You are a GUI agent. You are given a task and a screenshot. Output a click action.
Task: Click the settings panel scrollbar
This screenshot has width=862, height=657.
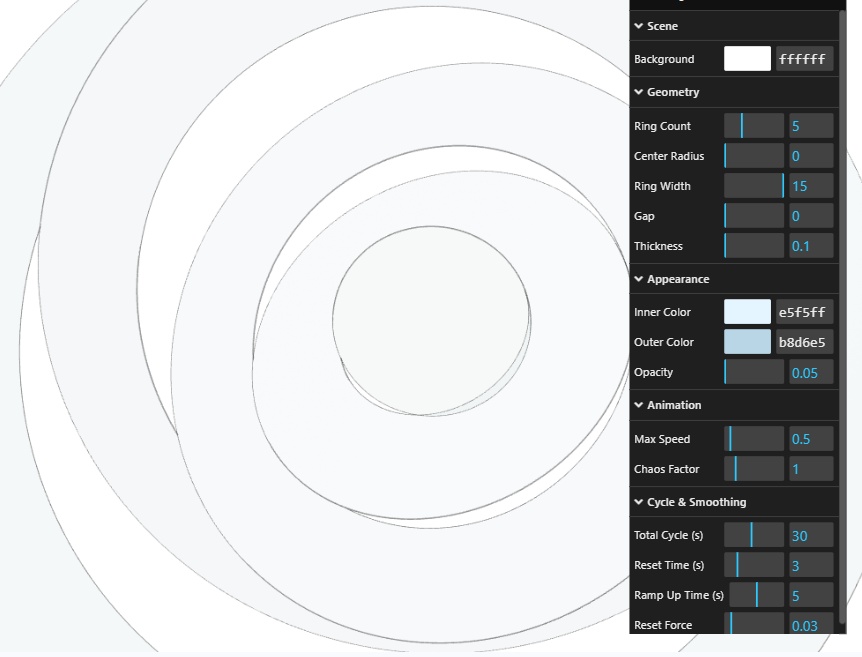(842, 300)
